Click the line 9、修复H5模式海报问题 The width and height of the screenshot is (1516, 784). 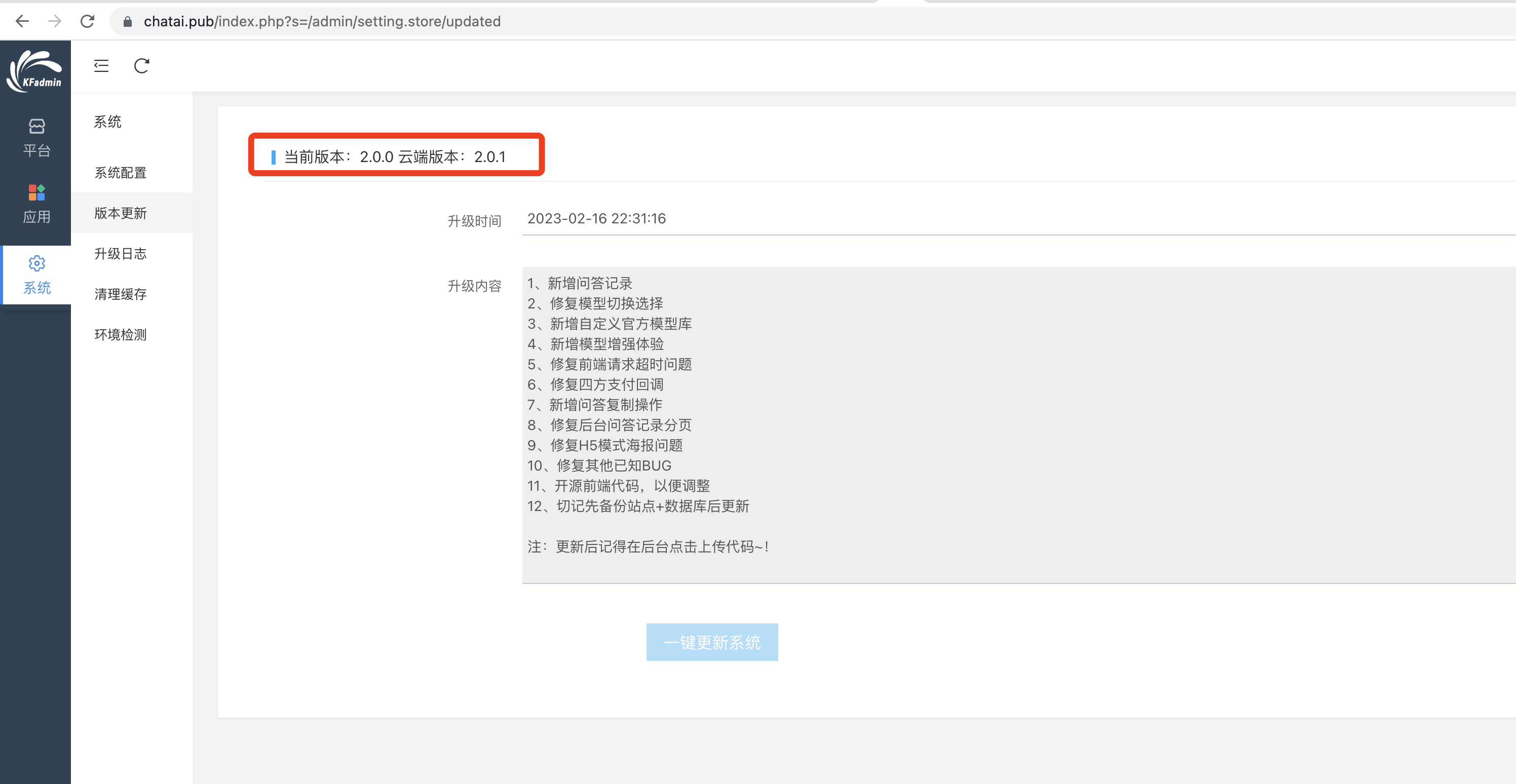tap(604, 445)
